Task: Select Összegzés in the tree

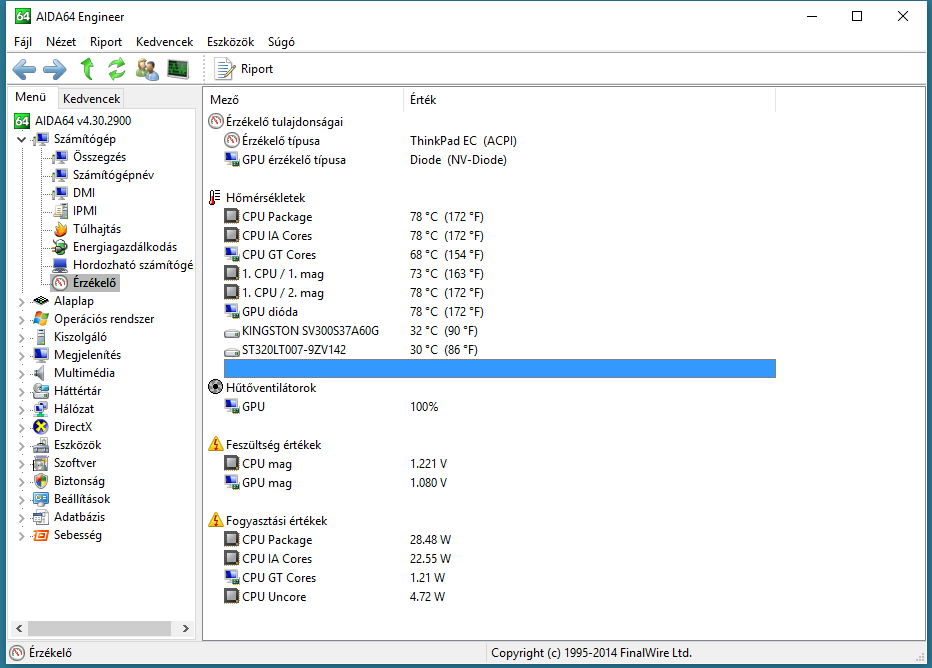Action: (99, 157)
